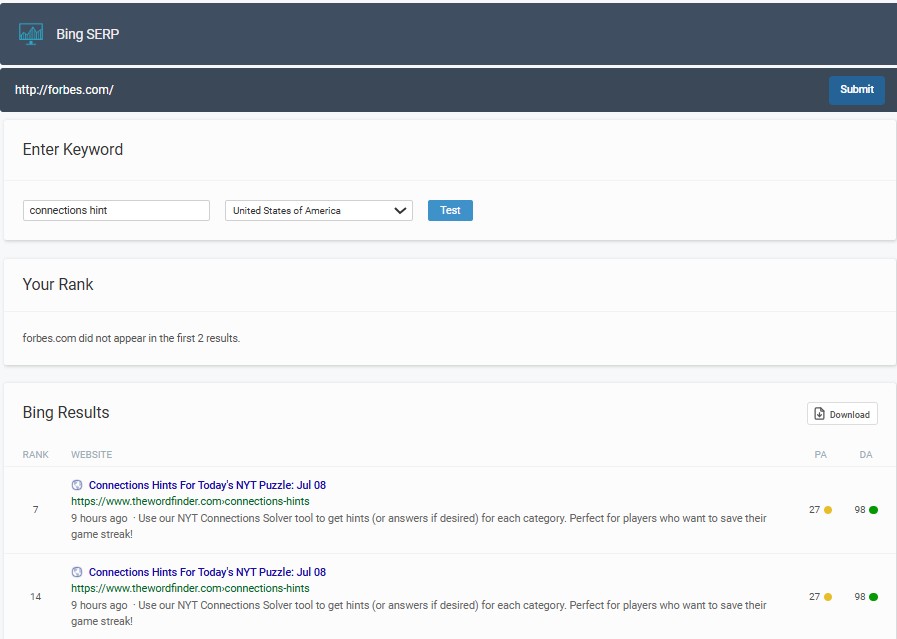Open the United States of America country dropdown

coord(319,211)
